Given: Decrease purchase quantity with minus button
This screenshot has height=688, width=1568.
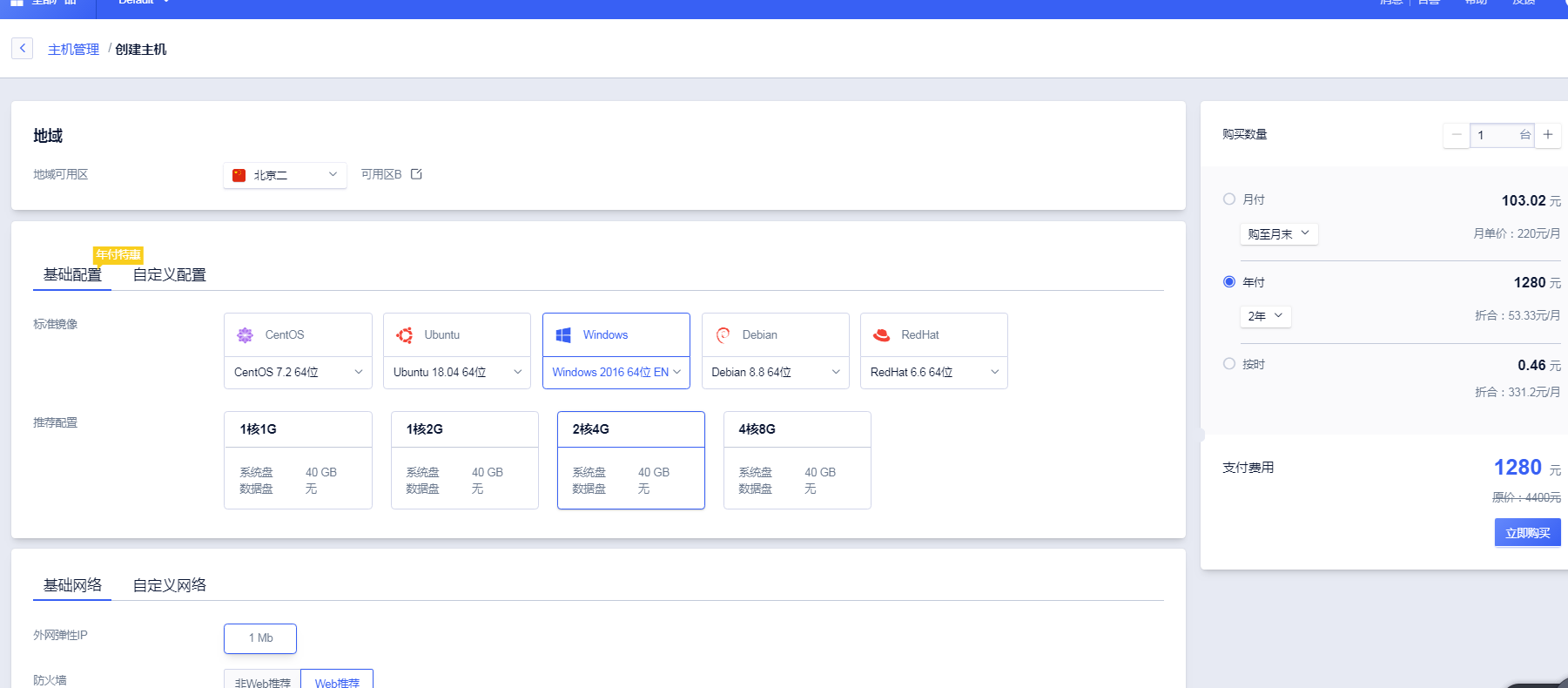Looking at the screenshot, I should point(1457,135).
